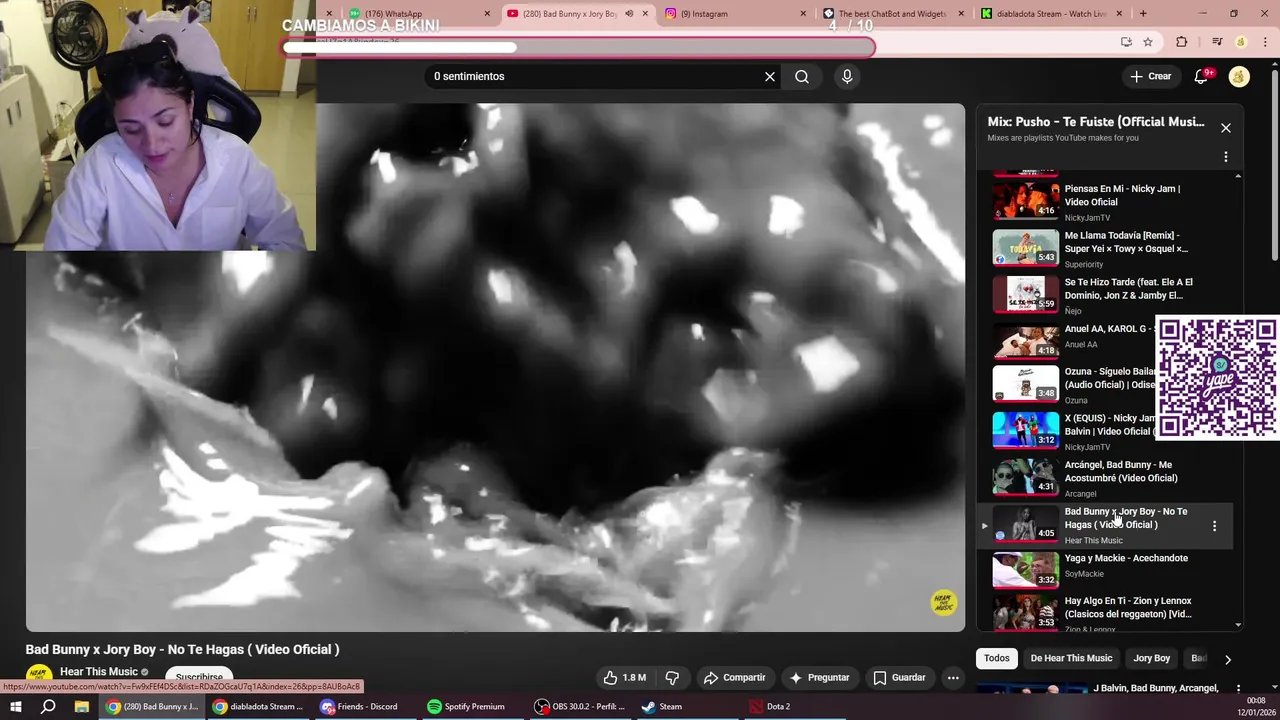Play Piensas En Mi - Nicky Jam

click(x=1104, y=202)
